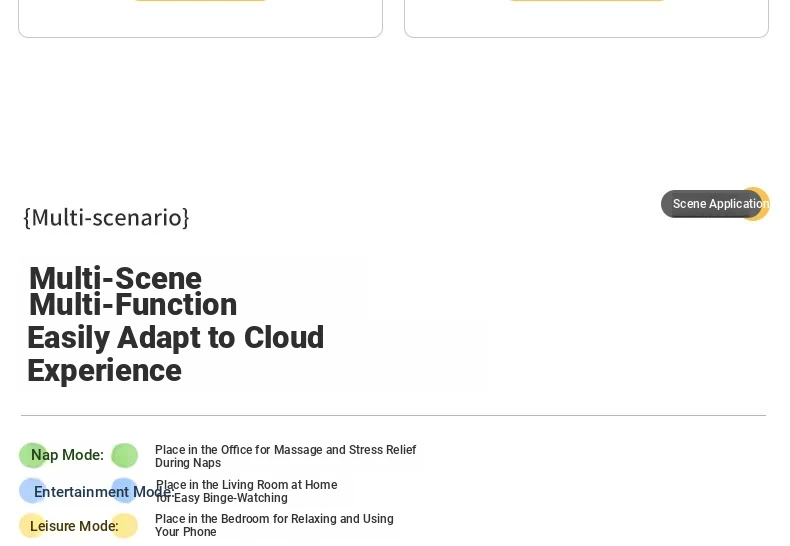The image size is (790, 546).
Task: Click the yellow dot right of Leisure Mode label
Action: [x=124, y=526]
